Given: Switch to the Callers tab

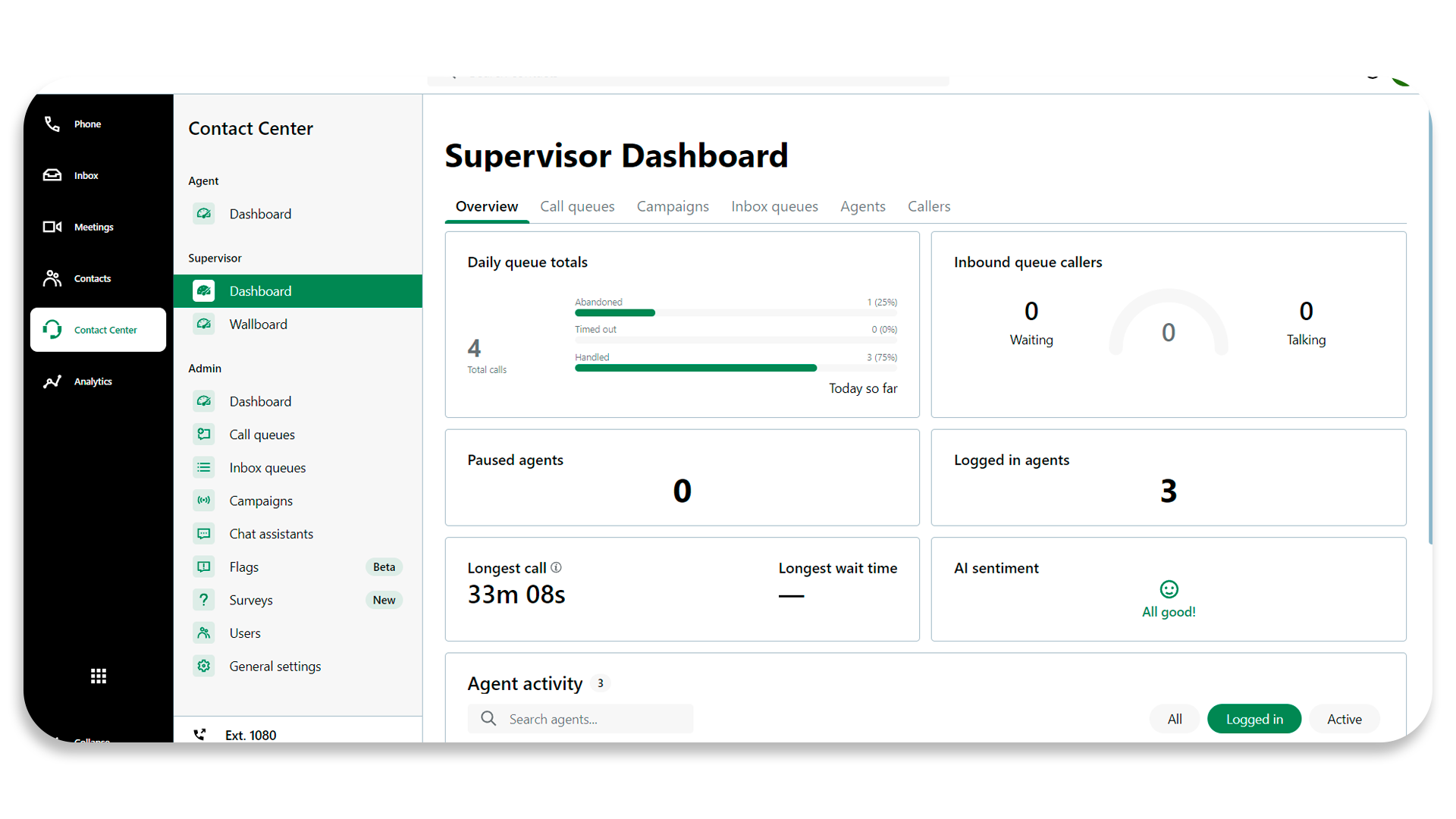Looking at the screenshot, I should click(929, 206).
